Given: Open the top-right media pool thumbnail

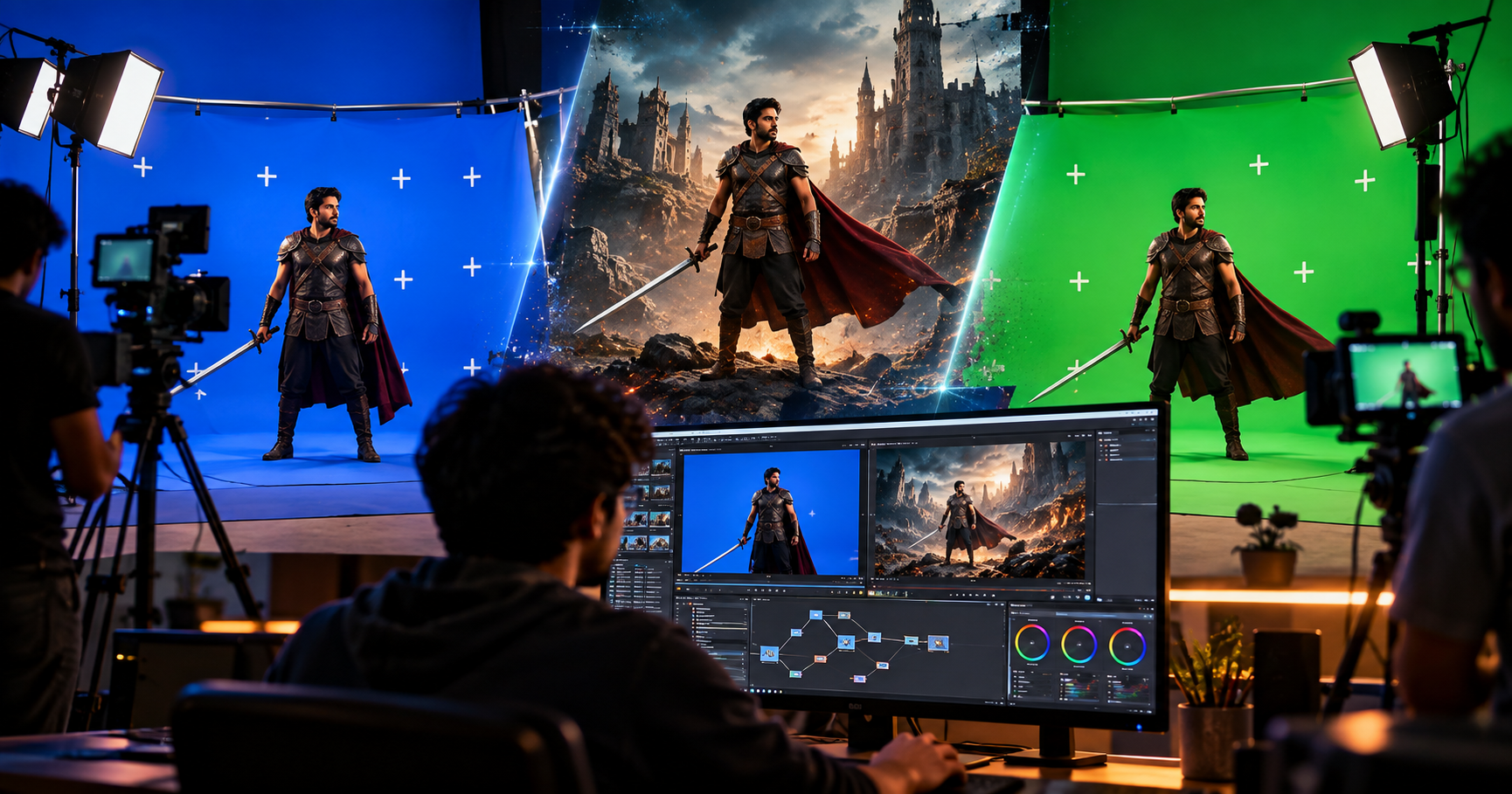Looking at the screenshot, I should tap(661, 467).
